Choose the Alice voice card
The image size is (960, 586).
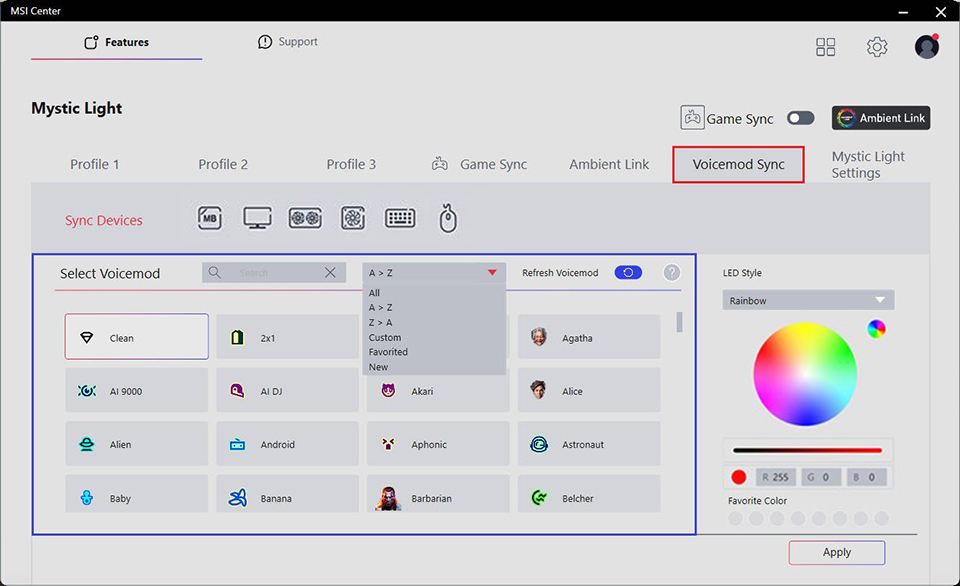589,390
